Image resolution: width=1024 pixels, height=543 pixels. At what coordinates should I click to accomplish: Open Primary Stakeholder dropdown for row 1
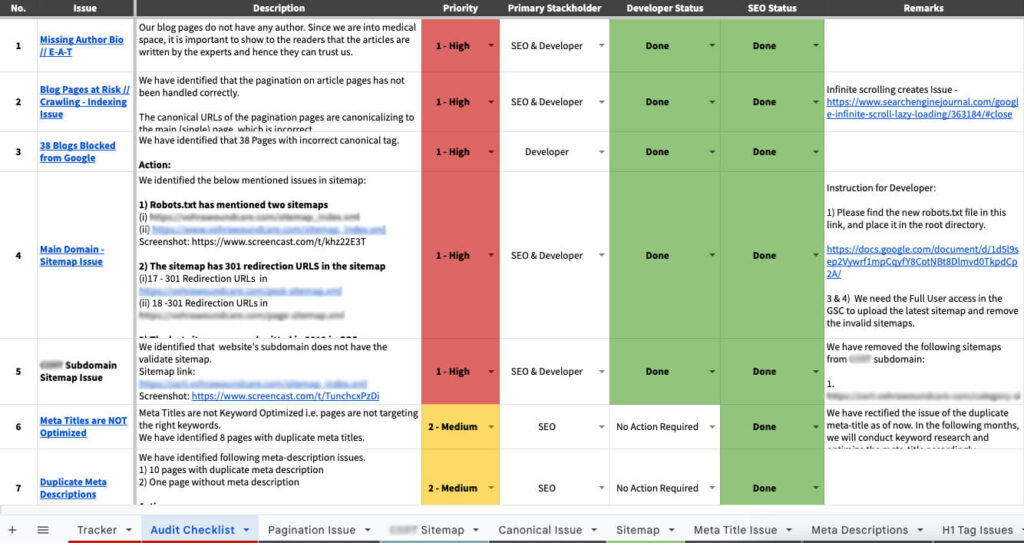(601, 46)
